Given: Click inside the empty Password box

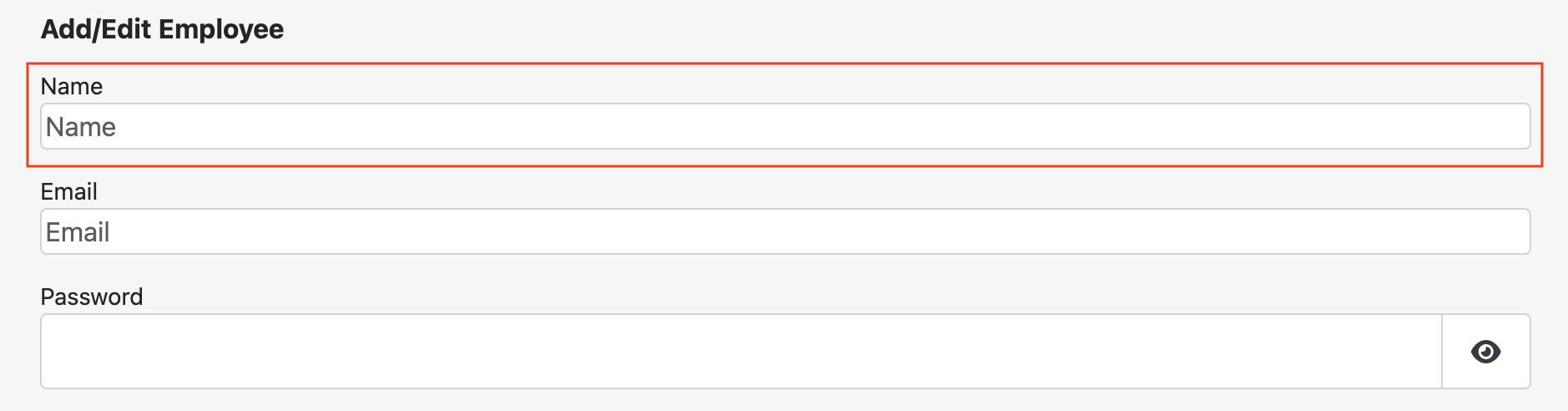Looking at the screenshot, I should point(741,352).
